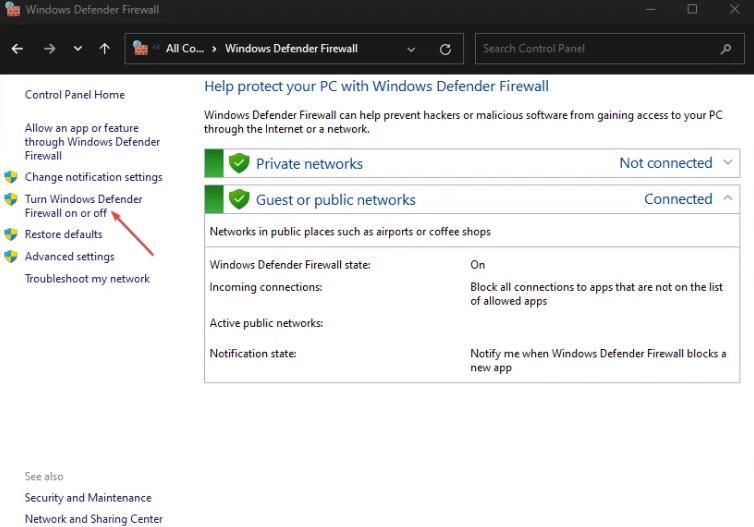754x527 pixels.
Task: Open the recent locations chevron
Action: click(77, 49)
